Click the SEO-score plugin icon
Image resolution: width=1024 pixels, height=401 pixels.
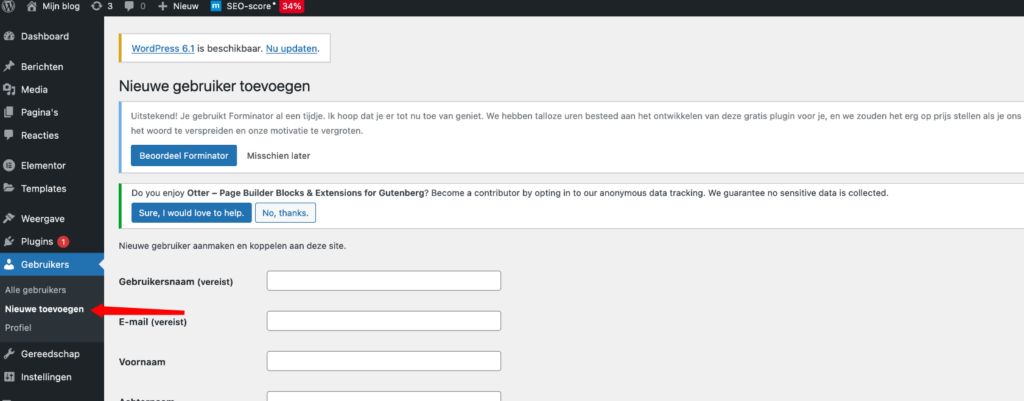click(217, 7)
